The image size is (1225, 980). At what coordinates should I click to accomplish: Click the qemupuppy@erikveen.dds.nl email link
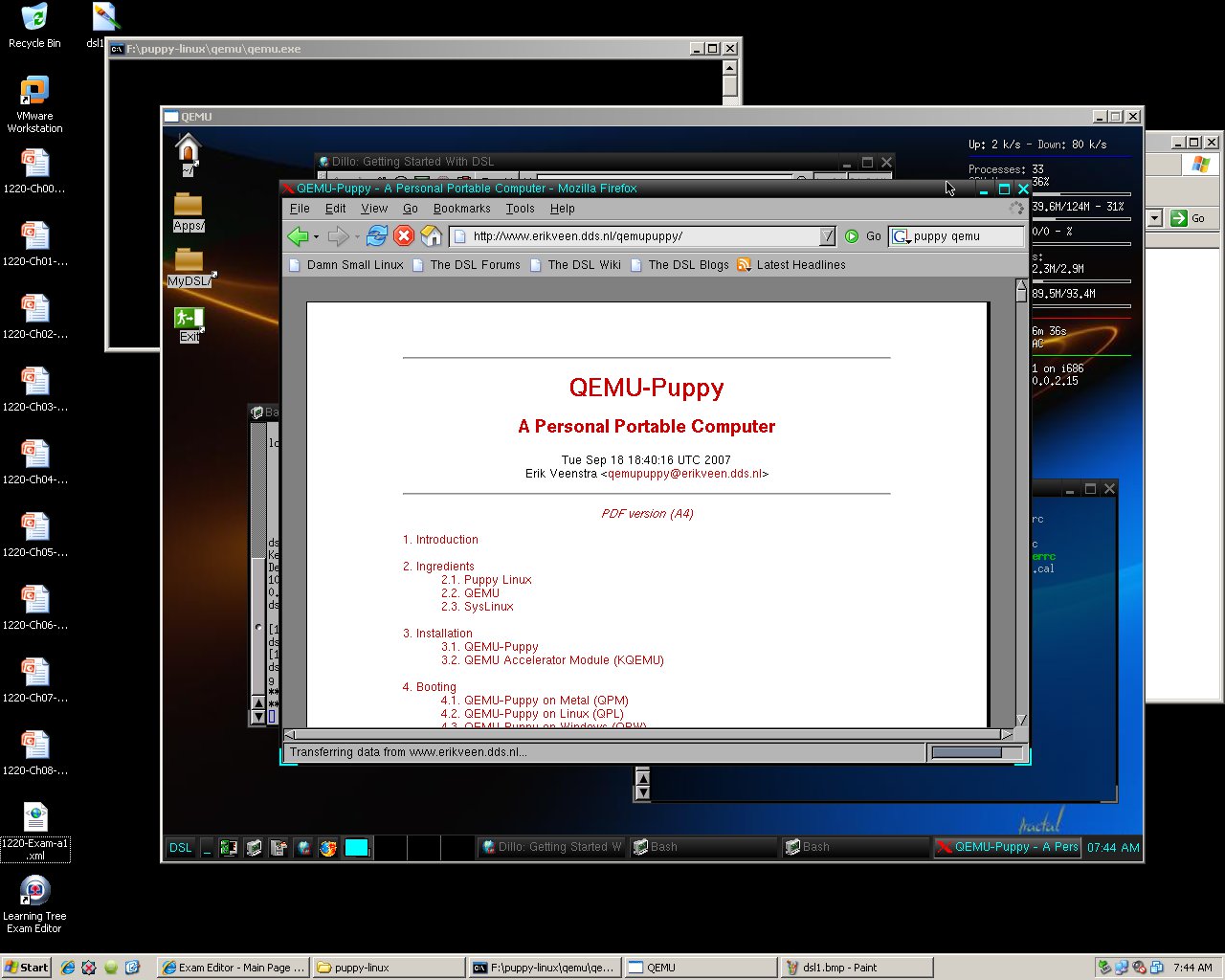(685, 474)
